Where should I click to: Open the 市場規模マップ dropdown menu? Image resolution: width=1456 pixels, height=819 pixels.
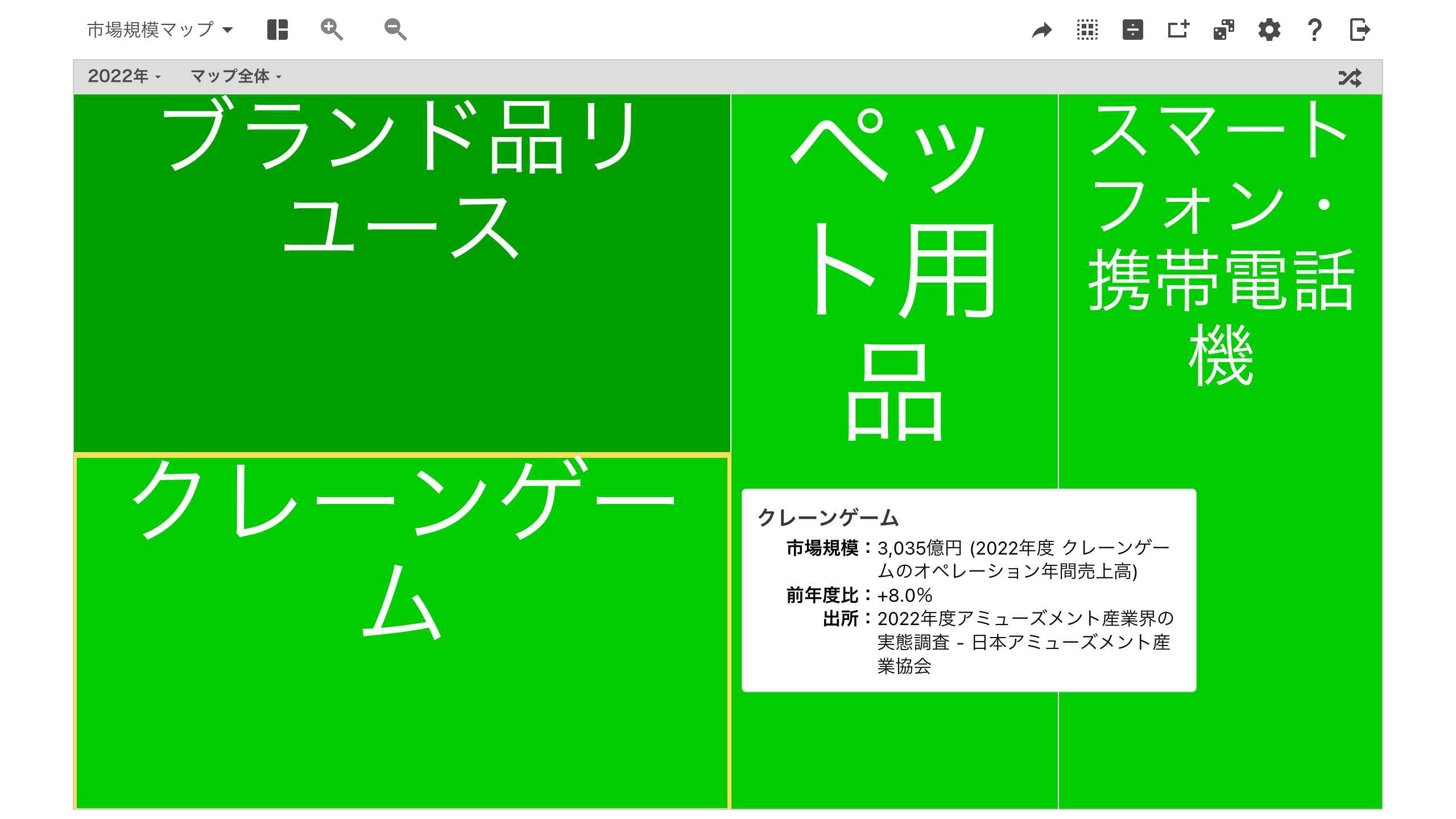pyautogui.click(x=160, y=30)
